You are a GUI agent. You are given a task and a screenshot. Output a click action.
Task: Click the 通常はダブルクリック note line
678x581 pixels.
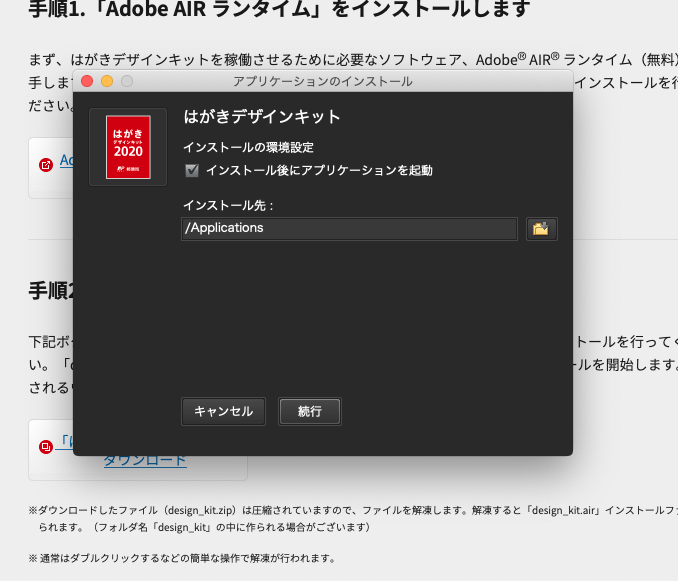(x=182, y=559)
